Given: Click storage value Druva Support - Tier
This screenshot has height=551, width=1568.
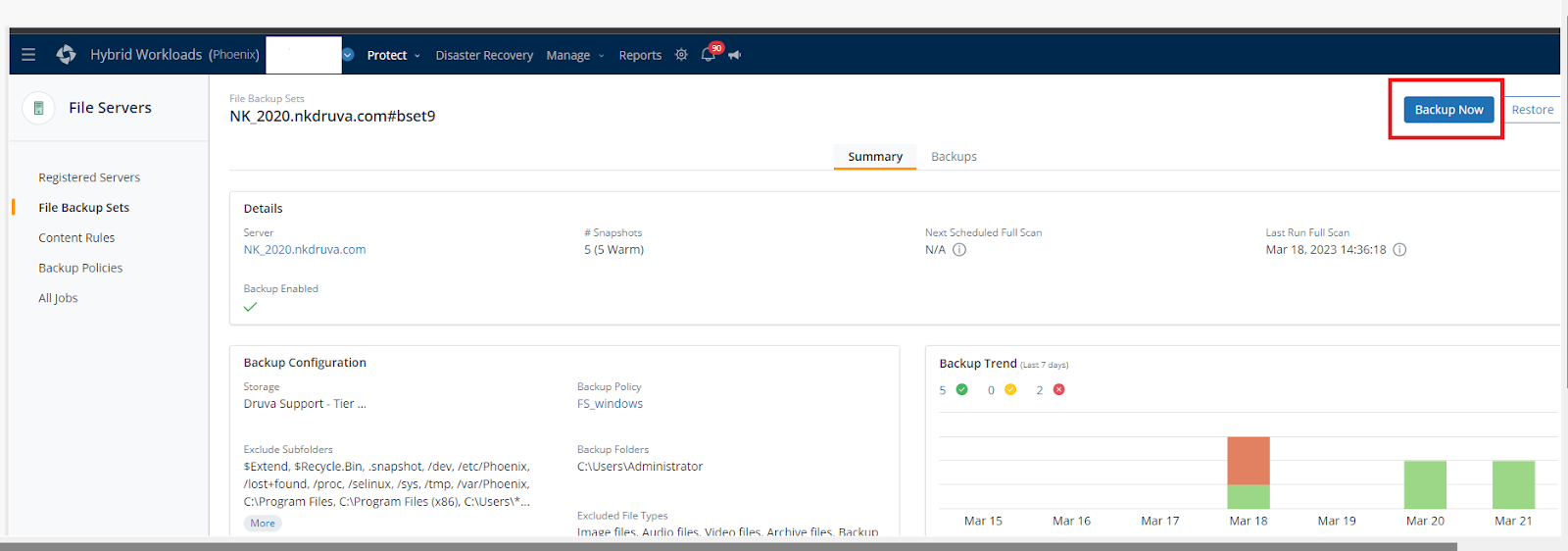Looking at the screenshot, I should [305, 404].
